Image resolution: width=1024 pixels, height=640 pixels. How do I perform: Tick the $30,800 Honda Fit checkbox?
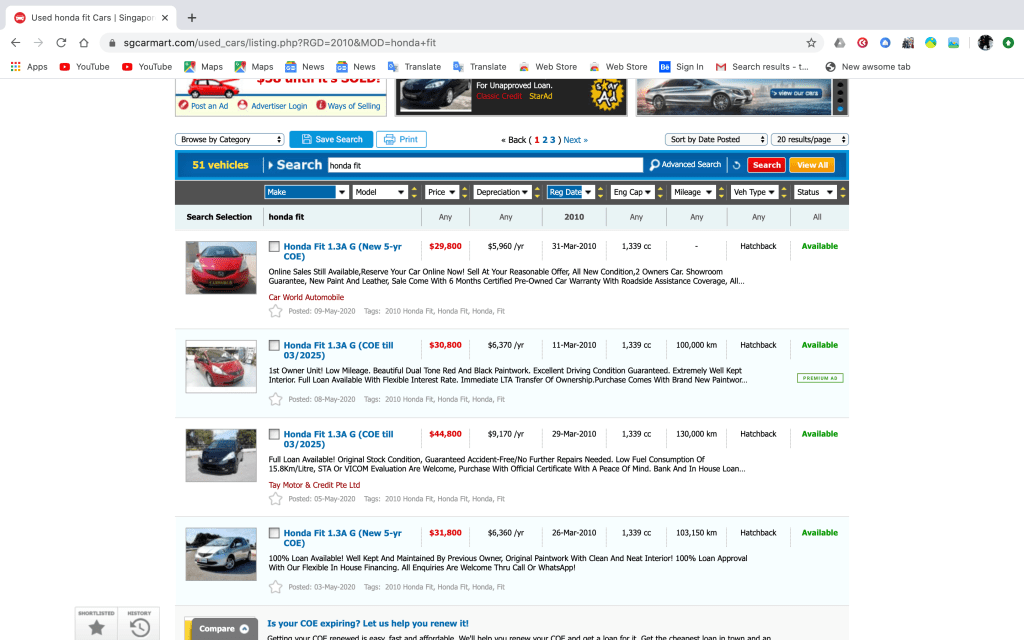click(x=275, y=345)
